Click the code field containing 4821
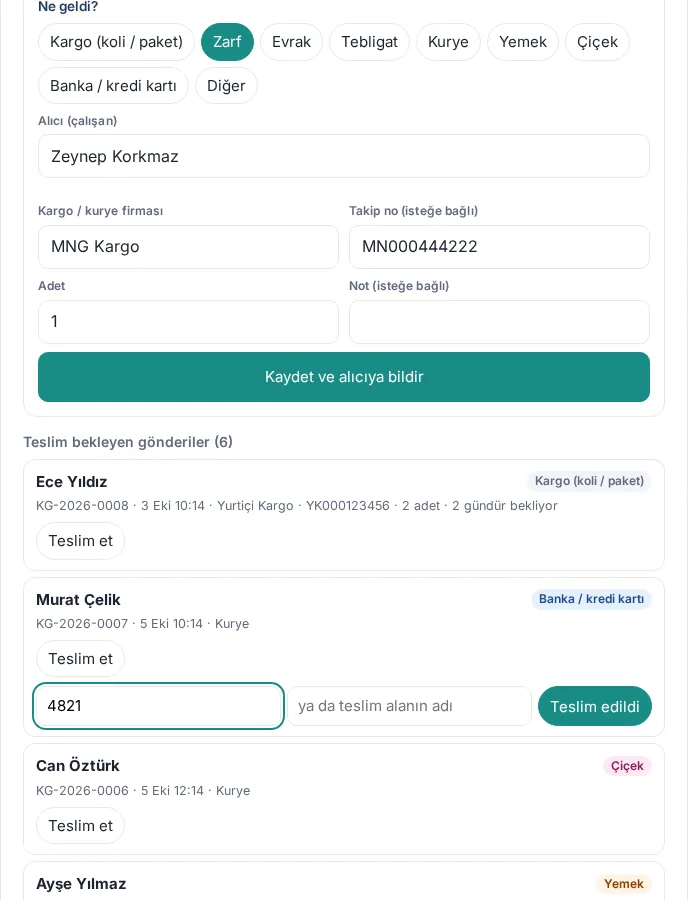The width and height of the screenshot is (688, 900). pyautogui.click(x=158, y=706)
